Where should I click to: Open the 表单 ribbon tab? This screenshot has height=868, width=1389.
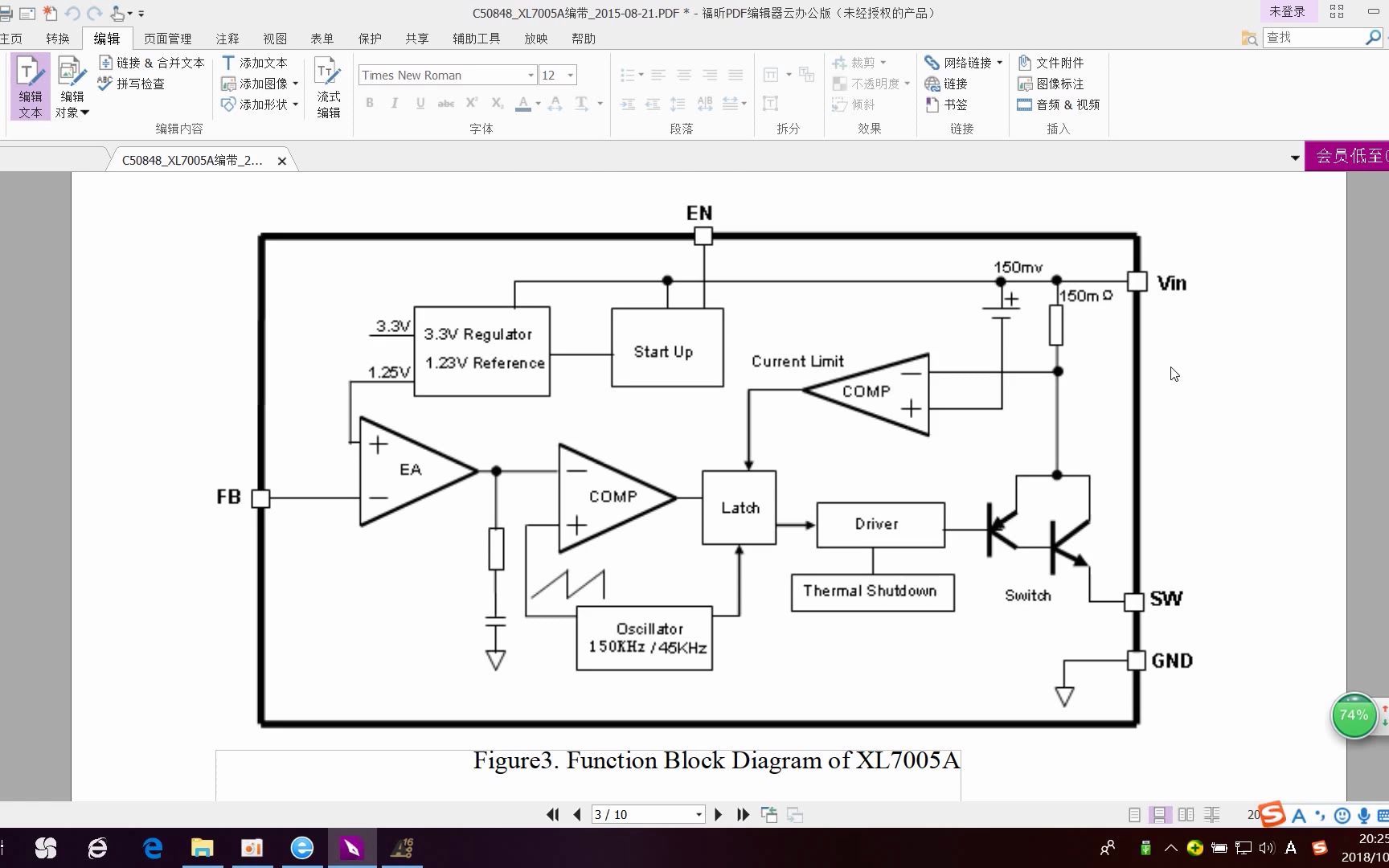click(x=322, y=39)
